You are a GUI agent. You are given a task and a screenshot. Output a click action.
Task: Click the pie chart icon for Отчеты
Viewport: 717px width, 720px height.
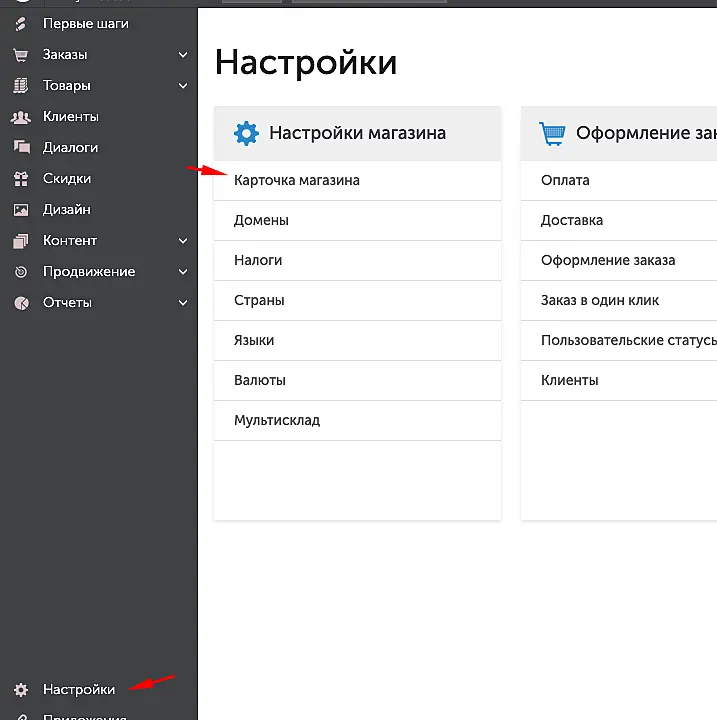(21, 303)
